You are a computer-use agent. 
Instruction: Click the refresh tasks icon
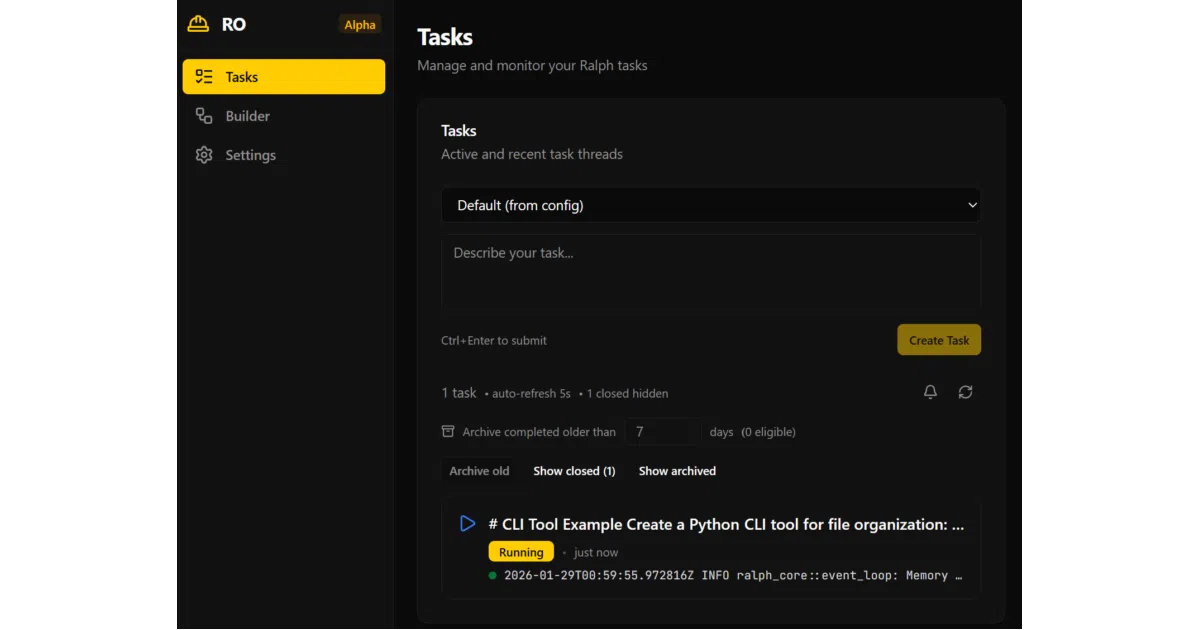tap(965, 392)
